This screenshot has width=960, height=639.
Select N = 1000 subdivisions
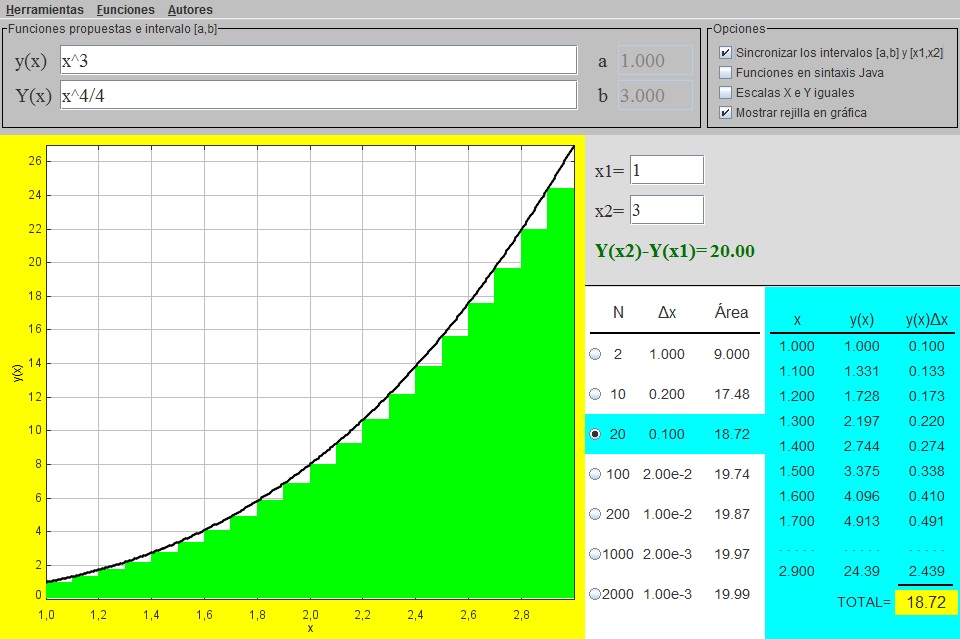point(596,554)
